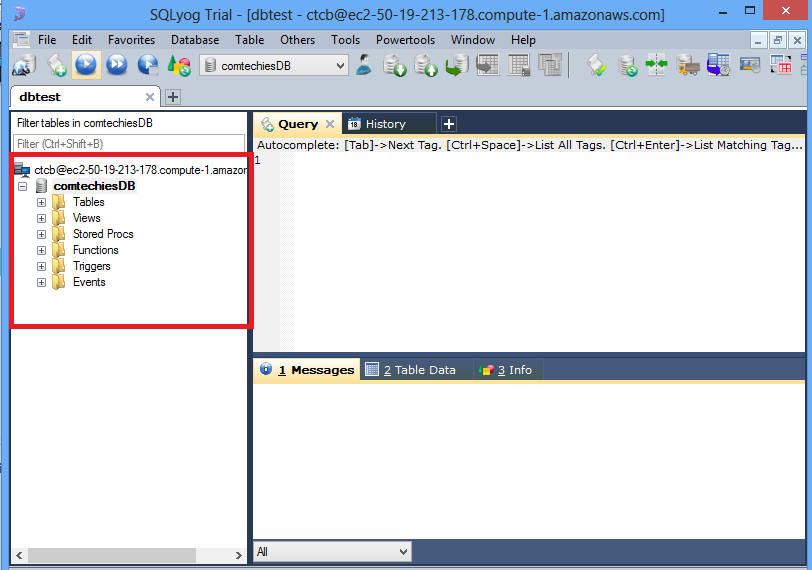Click the script icon with green checkmark
This screenshot has height=570, width=812.
pyautogui.click(x=597, y=66)
